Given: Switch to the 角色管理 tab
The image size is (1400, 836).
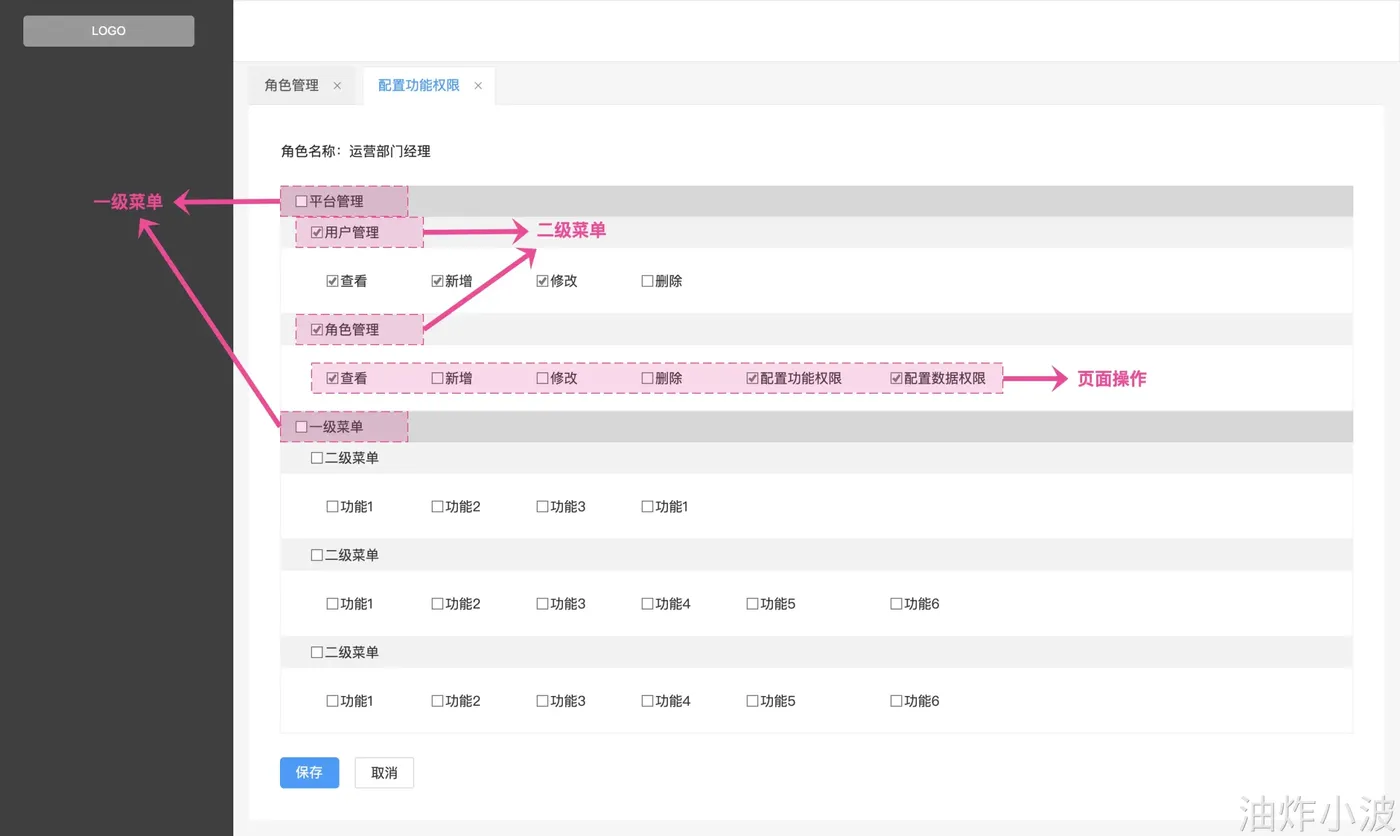Looking at the screenshot, I should [291, 86].
